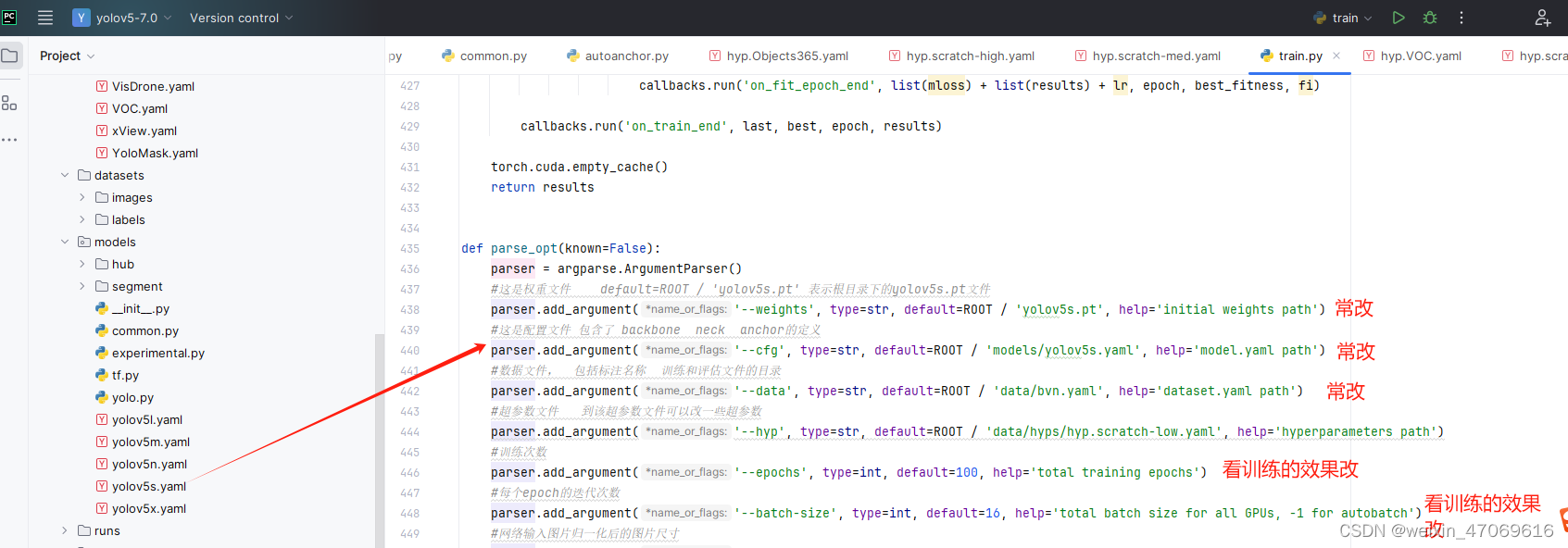Open the add user account icon
This screenshot has width=1568, height=548.
[1542, 18]
